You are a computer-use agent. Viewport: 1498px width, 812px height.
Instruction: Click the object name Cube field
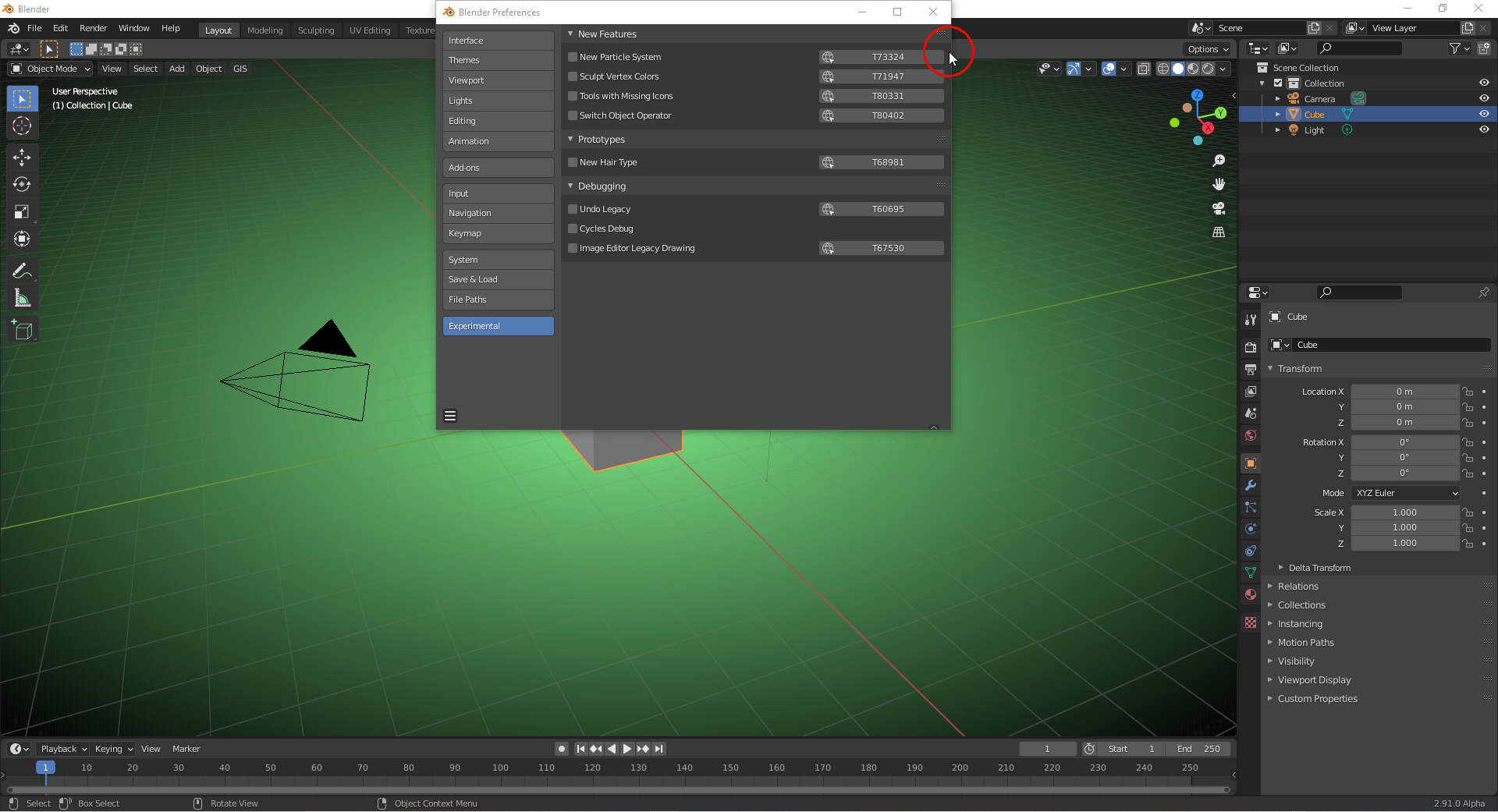[x=1392, y=345]
